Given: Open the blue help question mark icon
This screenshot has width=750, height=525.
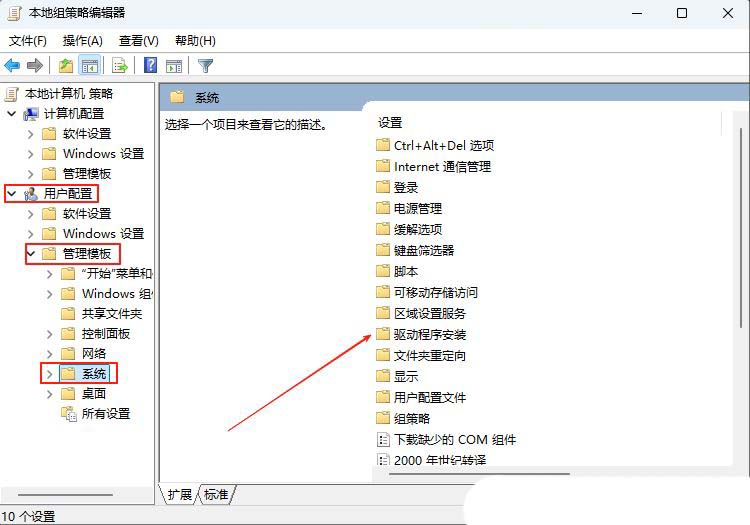Looking at the screenshot, I should [x=151, y=65].
